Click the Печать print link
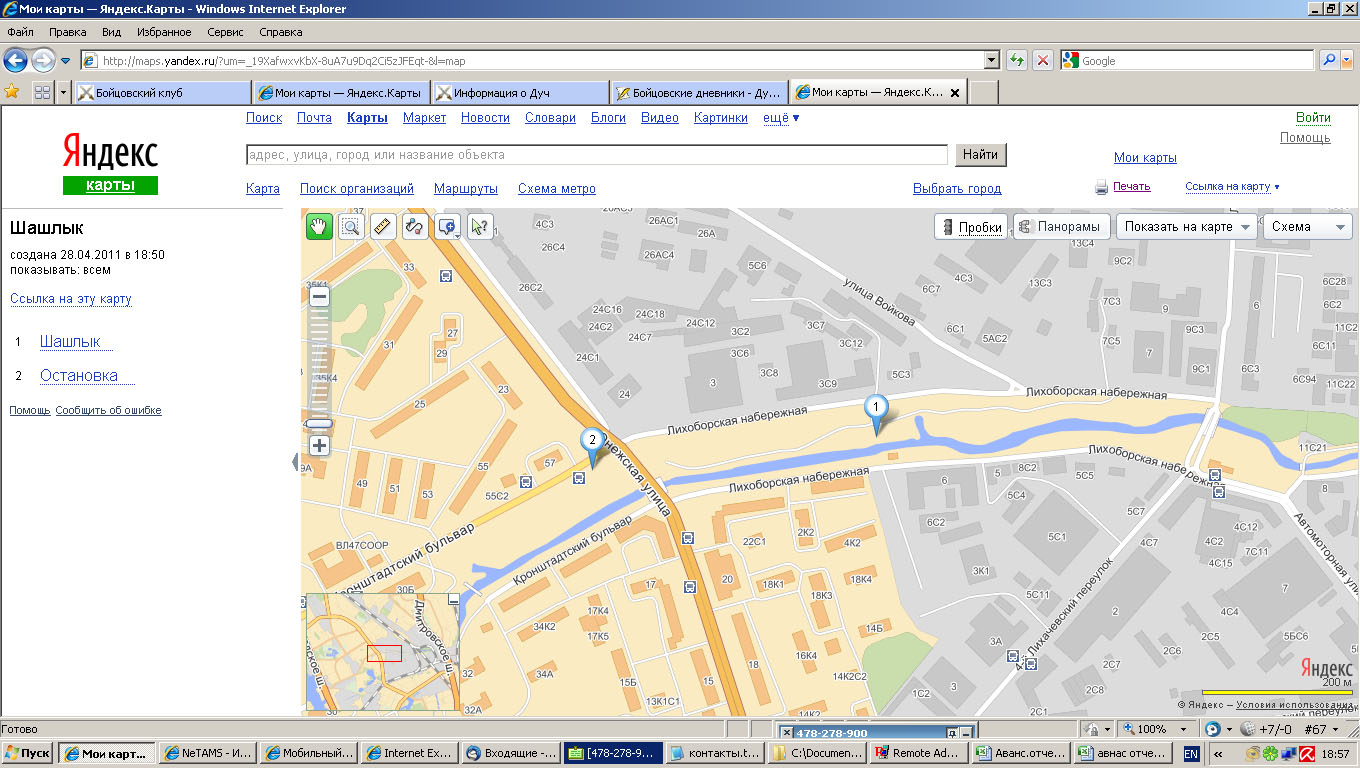The width and height of the screenshot is (1360, 768). coord(1131,187)
